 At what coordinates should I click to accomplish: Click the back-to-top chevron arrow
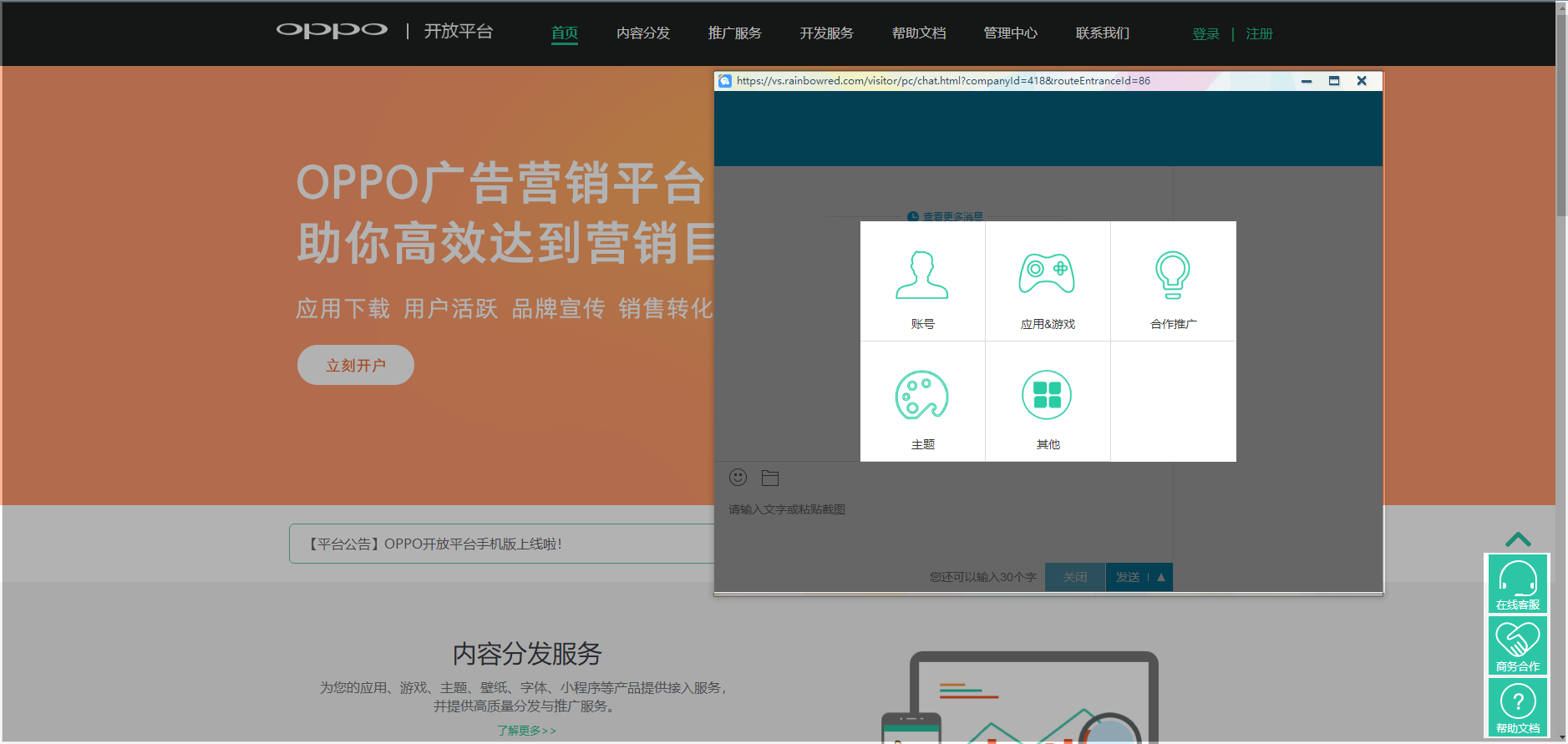pyautogui.click(x=1518, y=539)
